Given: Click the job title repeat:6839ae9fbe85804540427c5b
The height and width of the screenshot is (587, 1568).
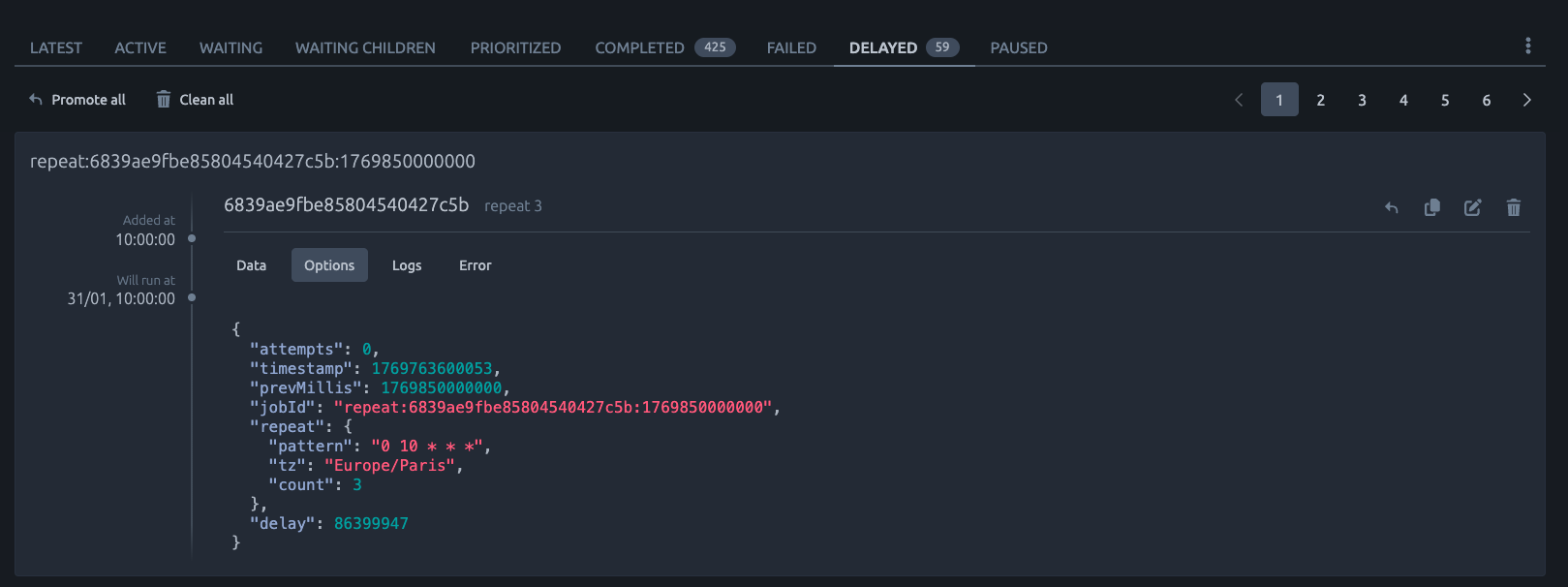Looking at the screenshot, I should (x=252, y=161).
